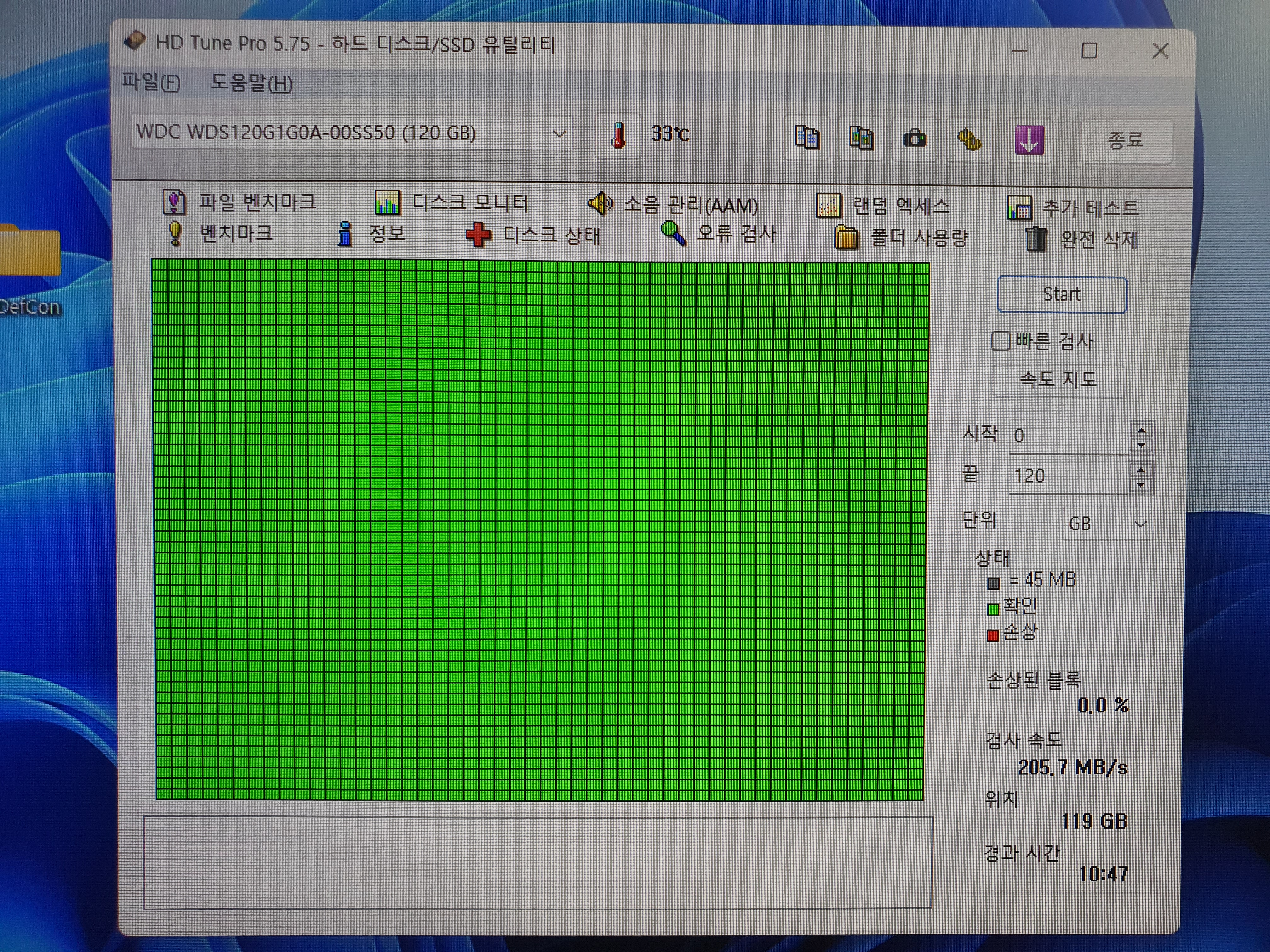Switch to the 디스크 상태 tab

pos(533,235)
